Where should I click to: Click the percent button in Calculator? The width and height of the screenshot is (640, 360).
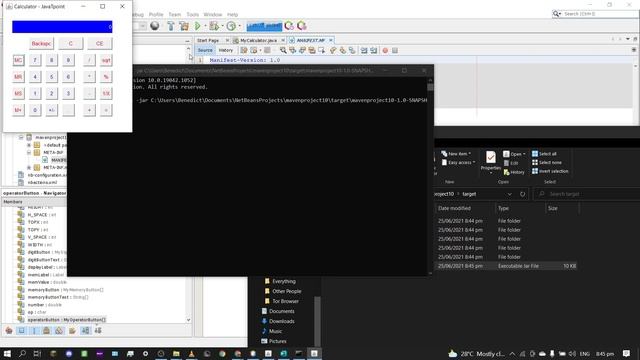[106, 77]
